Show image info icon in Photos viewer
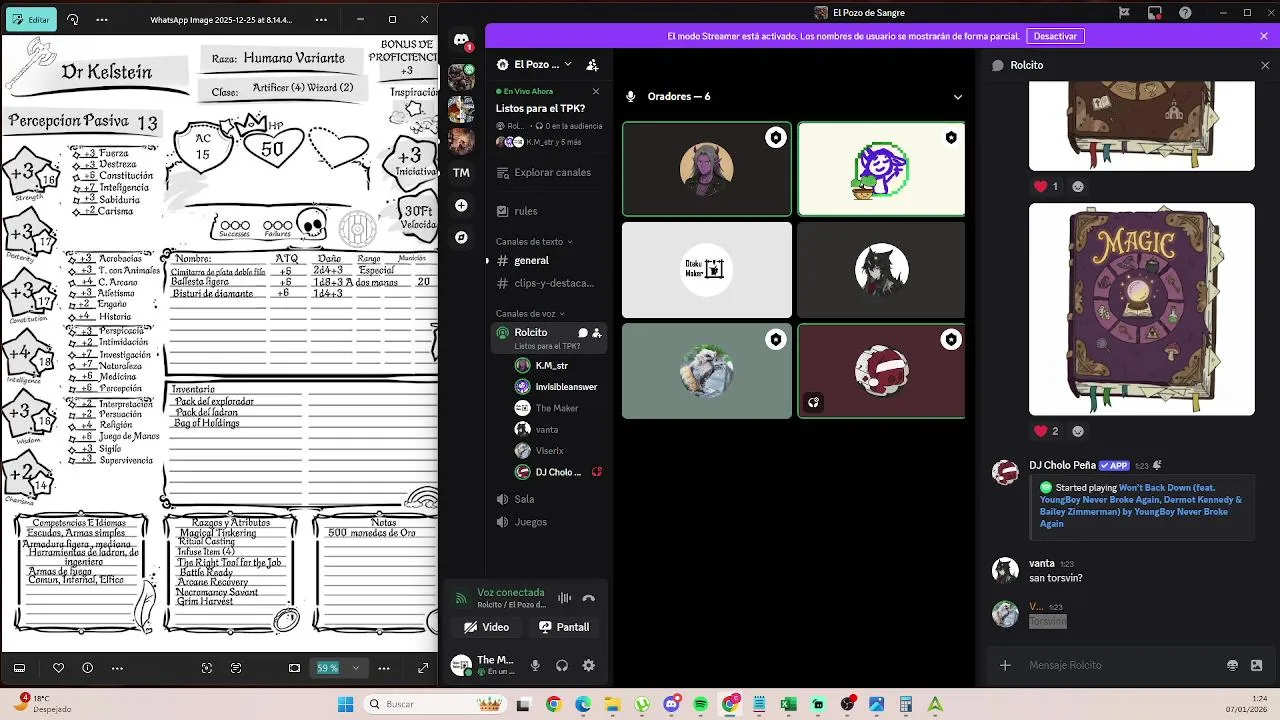The height and width of the screenshot is (720, 1280). pyautogui.click(x=87, y=668)
